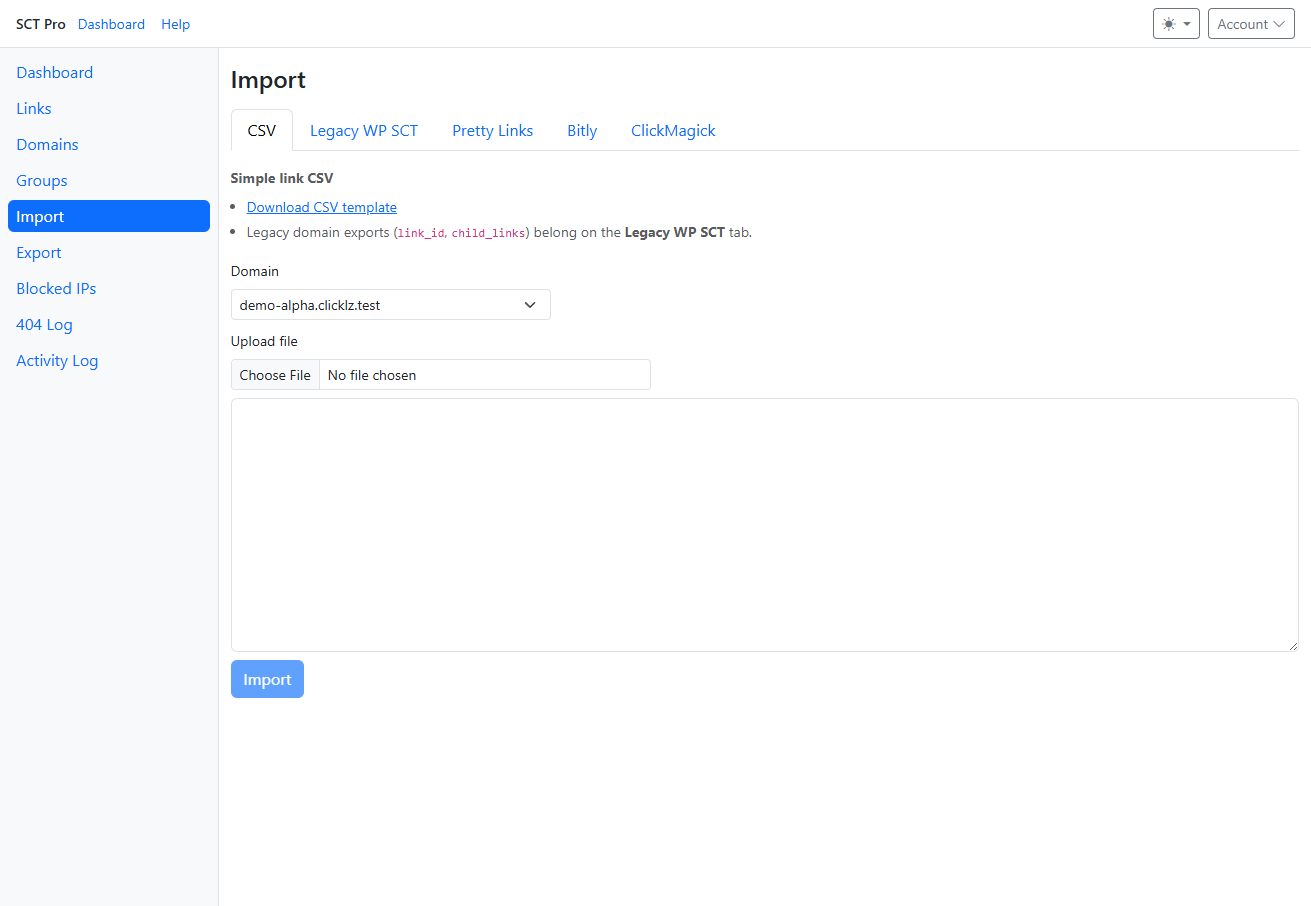
Task: Click the 'Import' page heading
Action: [268, 80]
